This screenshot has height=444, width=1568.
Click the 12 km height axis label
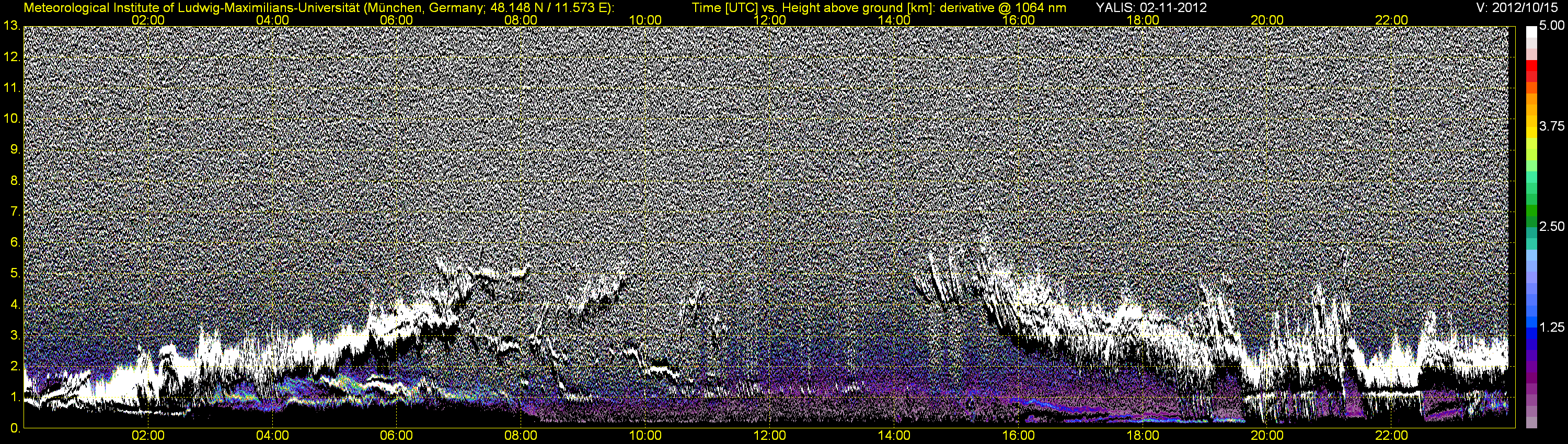pyautogui.click(x=11, y=57)
